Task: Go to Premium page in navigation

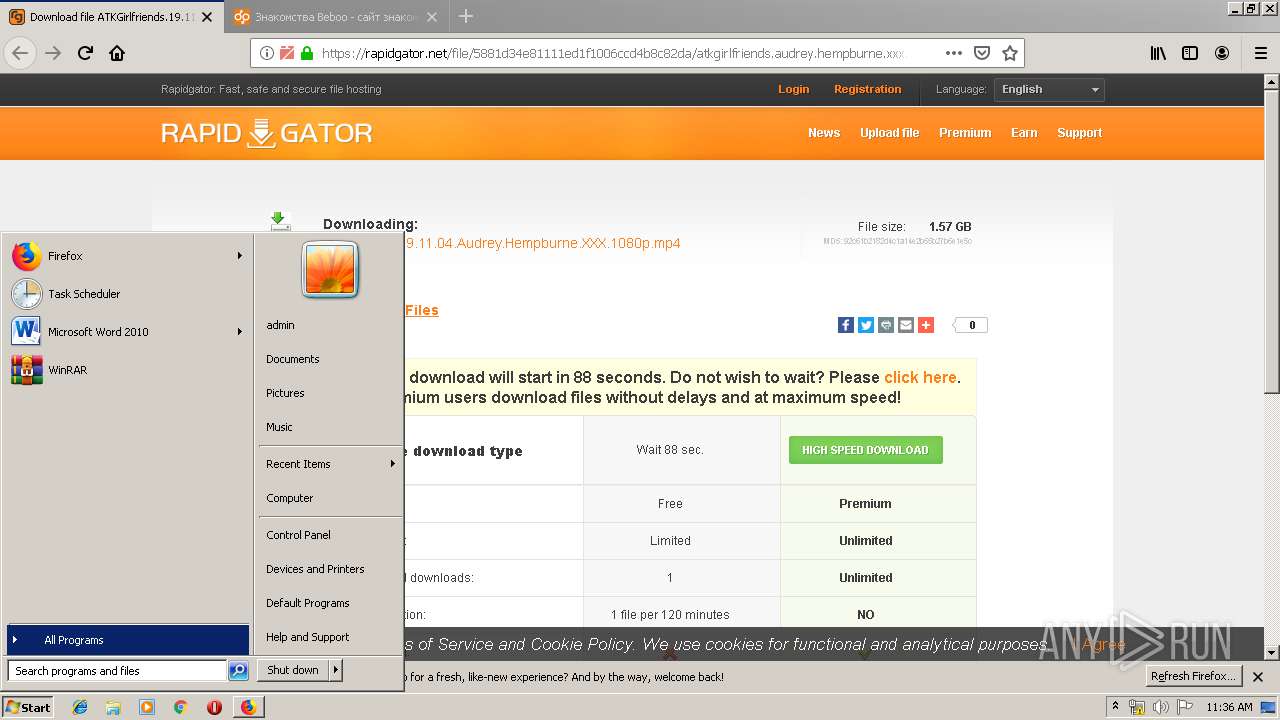Action: pos(965,133)
